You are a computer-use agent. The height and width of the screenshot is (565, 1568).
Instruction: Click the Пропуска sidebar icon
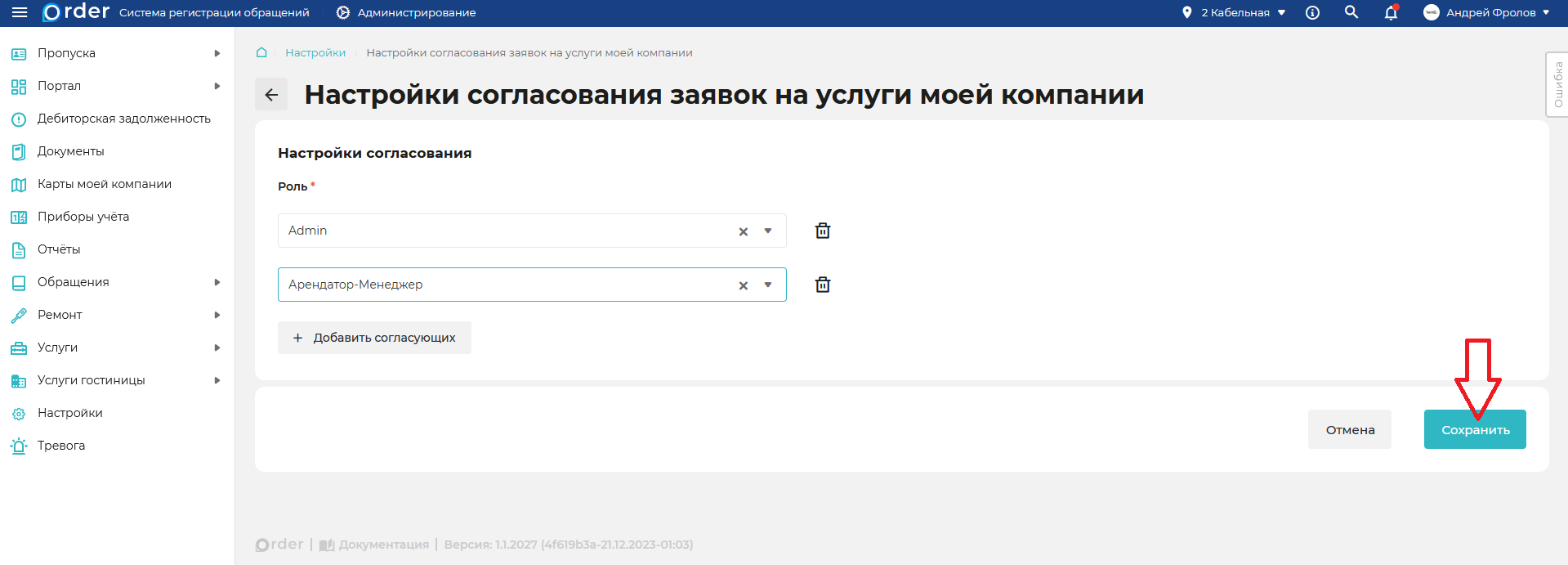[19, 53]
